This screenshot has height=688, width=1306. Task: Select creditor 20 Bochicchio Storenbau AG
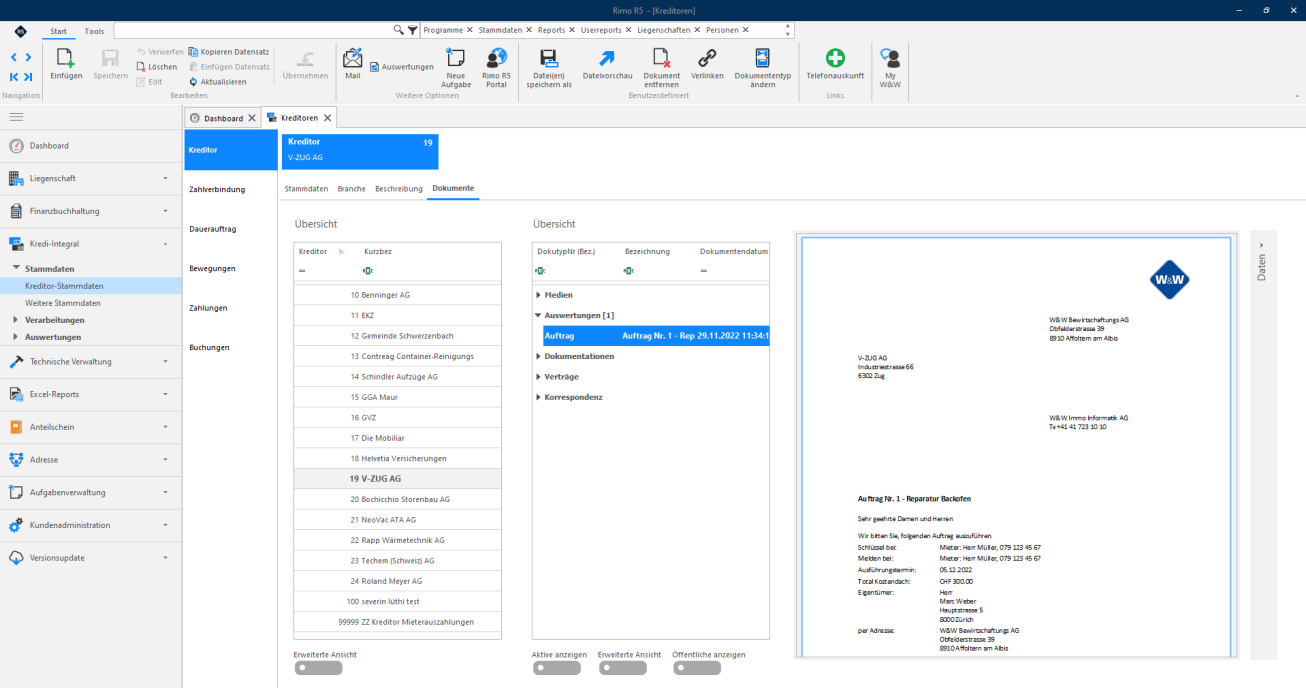point(397,499)
